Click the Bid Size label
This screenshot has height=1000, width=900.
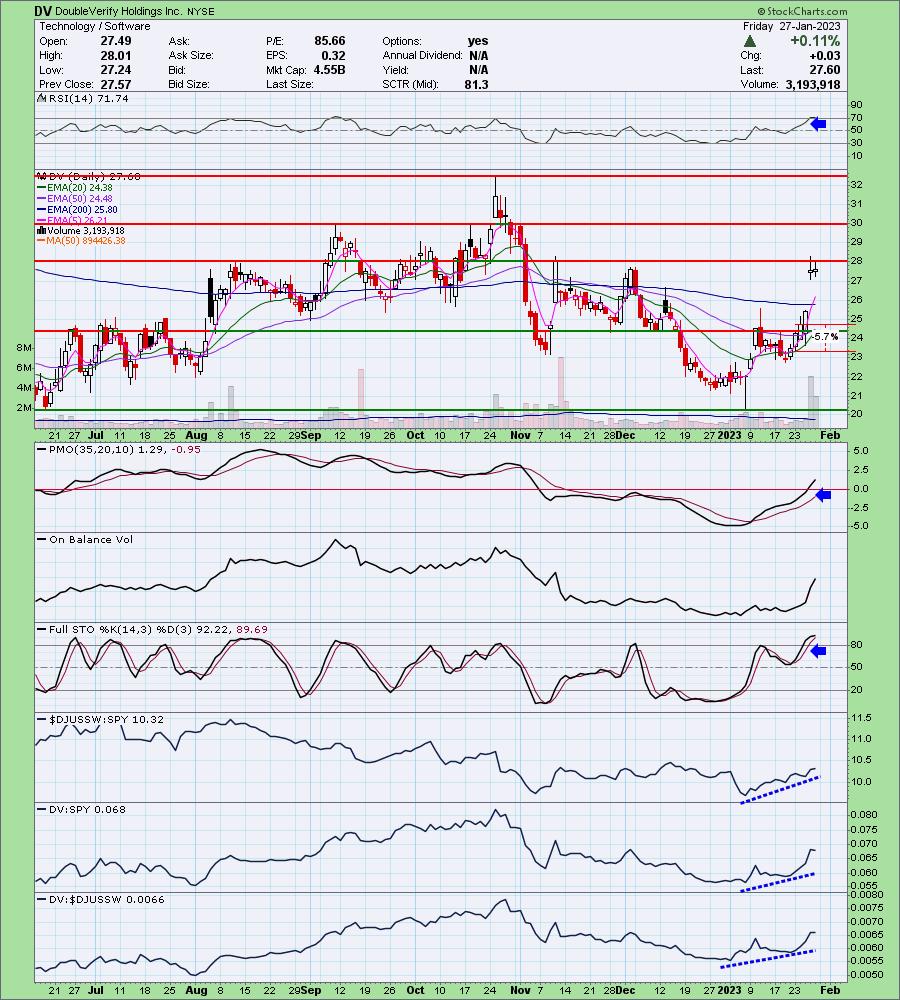coord(189,84)
